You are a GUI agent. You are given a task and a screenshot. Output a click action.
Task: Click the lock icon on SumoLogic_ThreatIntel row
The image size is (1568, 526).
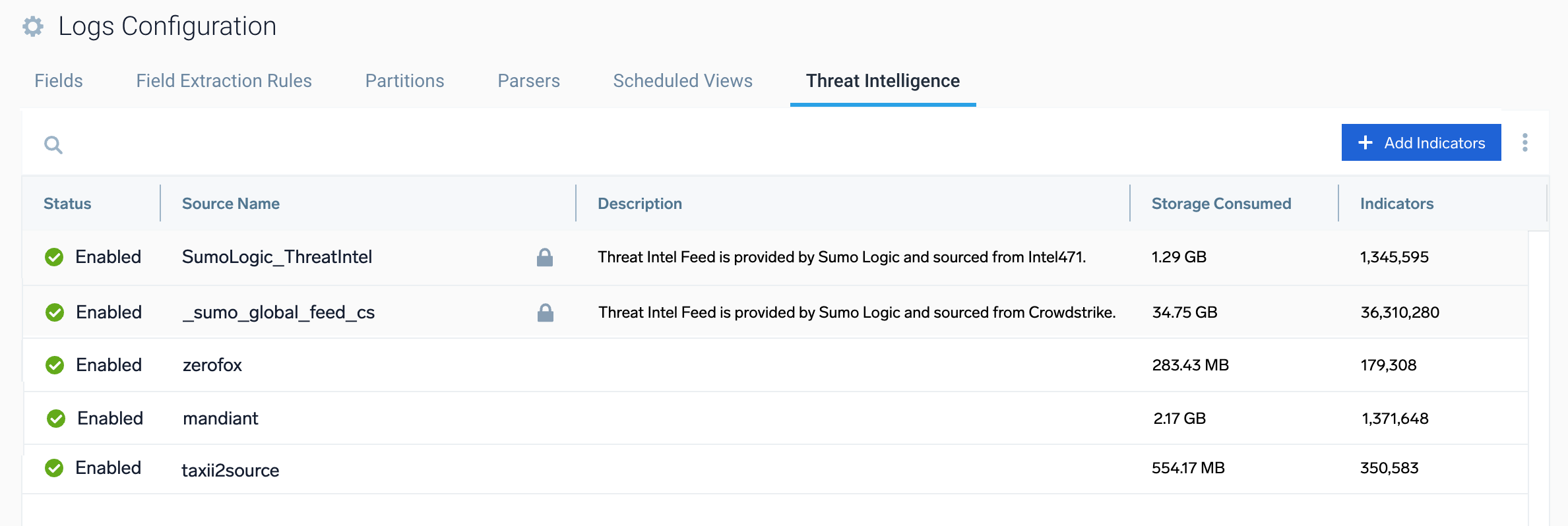544,257
